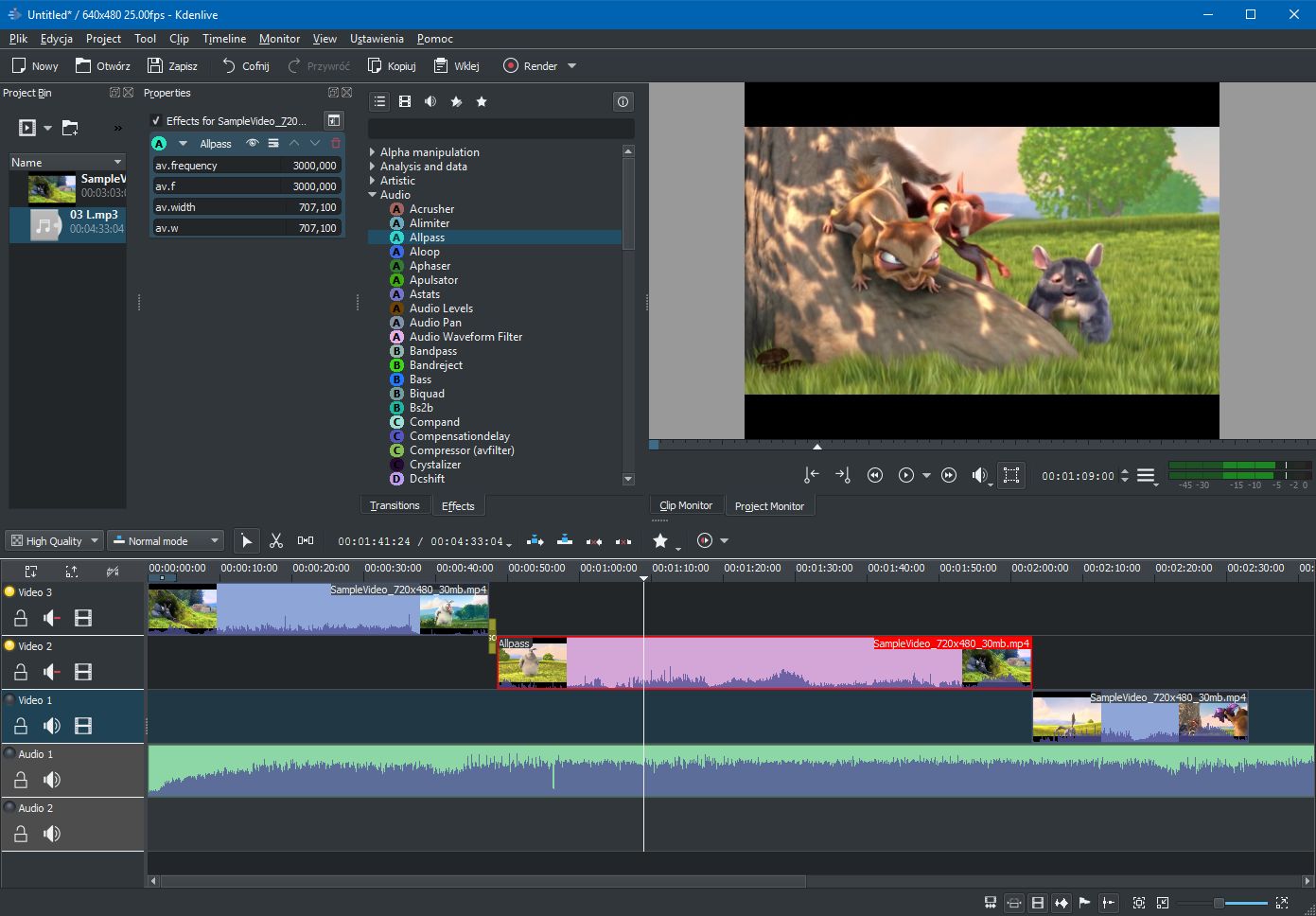Select the spacer tool in timeline toolbar
This screenshot has width=1316, height=916.
coord(306,540)
